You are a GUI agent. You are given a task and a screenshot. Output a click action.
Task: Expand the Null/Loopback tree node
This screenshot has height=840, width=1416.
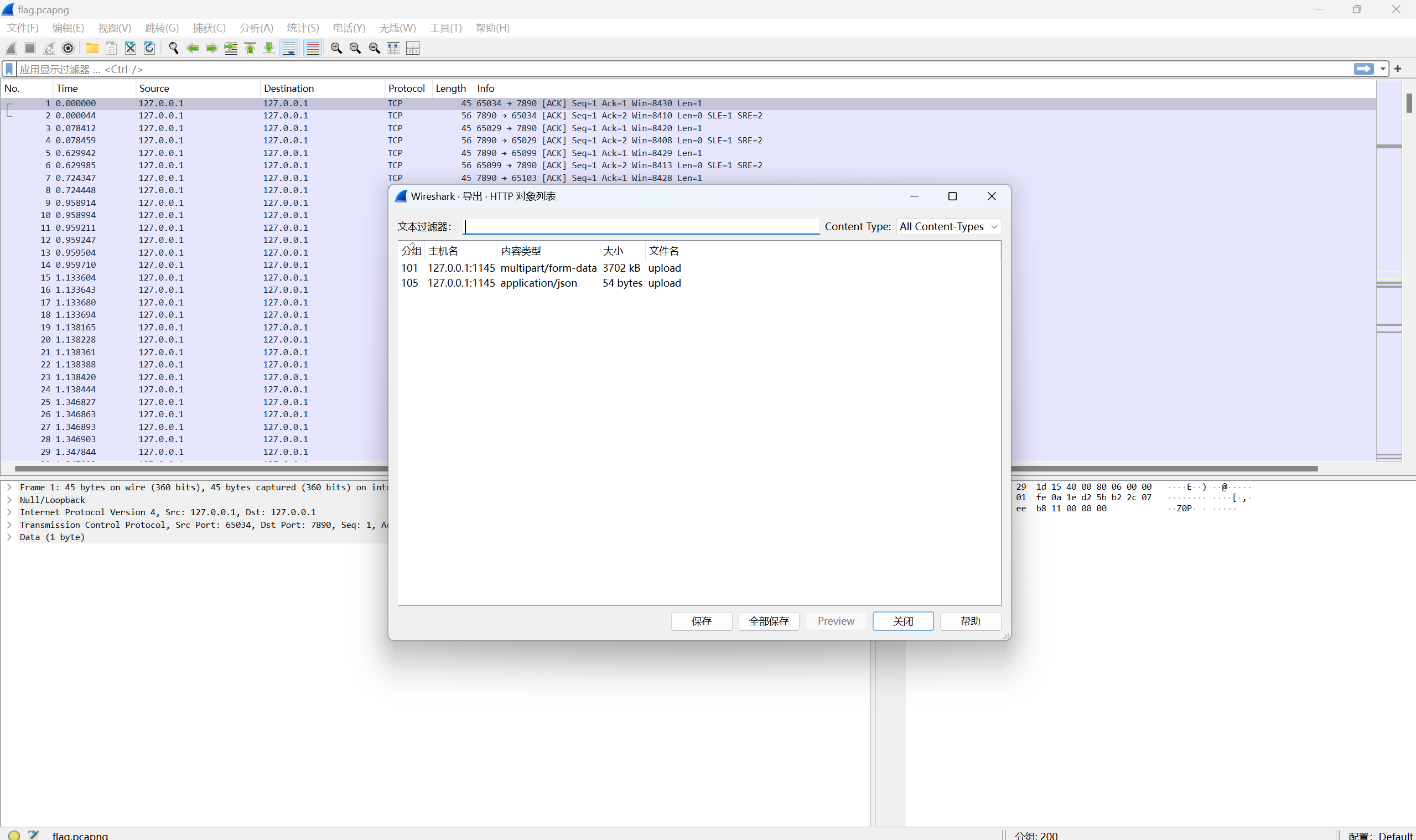[x=9, y=500]
